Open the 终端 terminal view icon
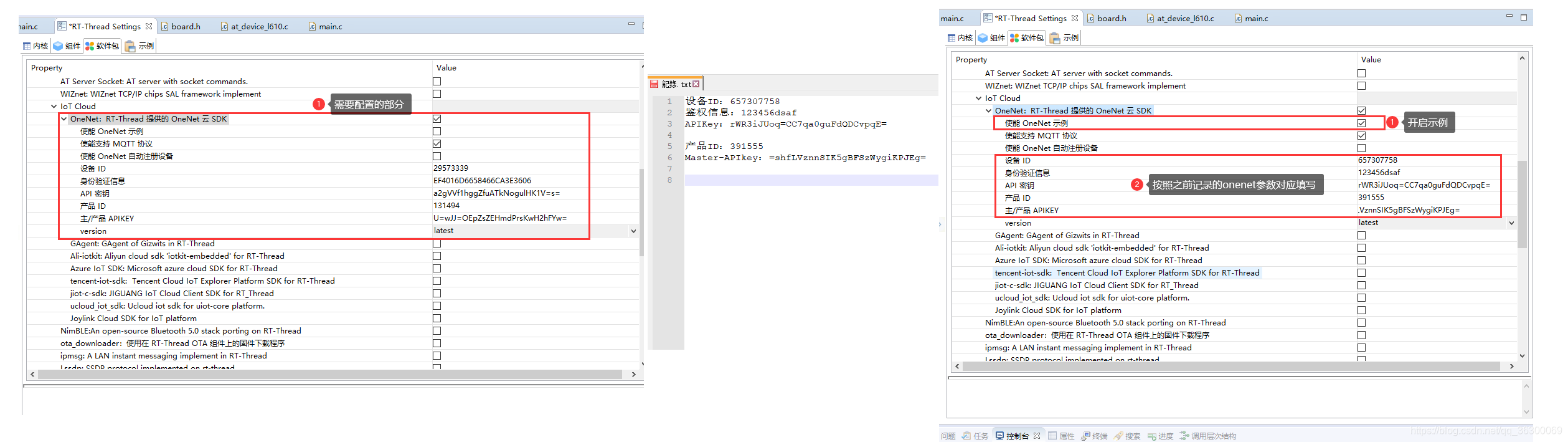This screenshot has height=442, width=1568. pyautogui.click(x=1086, y=436)
